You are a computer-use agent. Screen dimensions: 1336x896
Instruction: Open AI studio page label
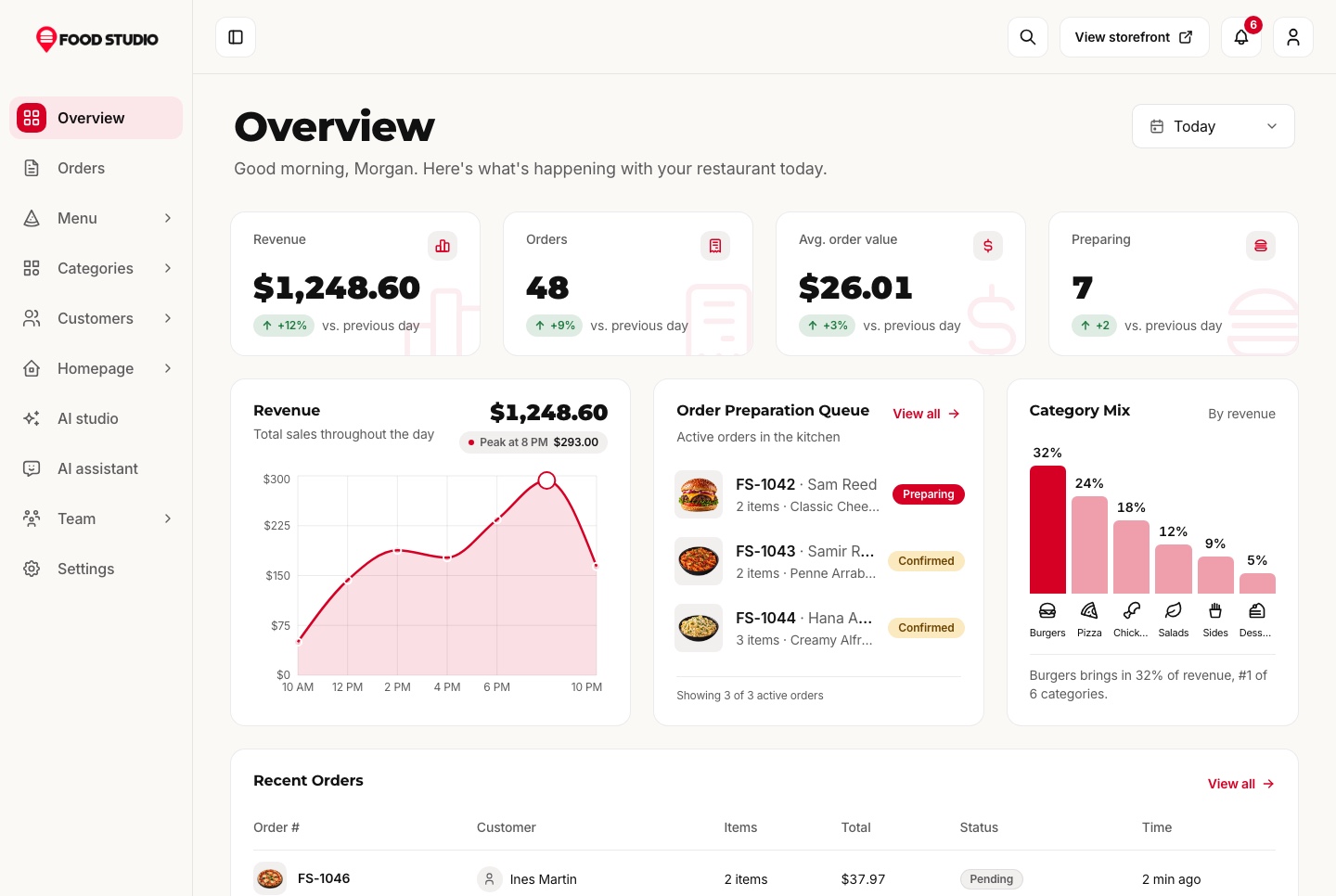click(88, 418)
